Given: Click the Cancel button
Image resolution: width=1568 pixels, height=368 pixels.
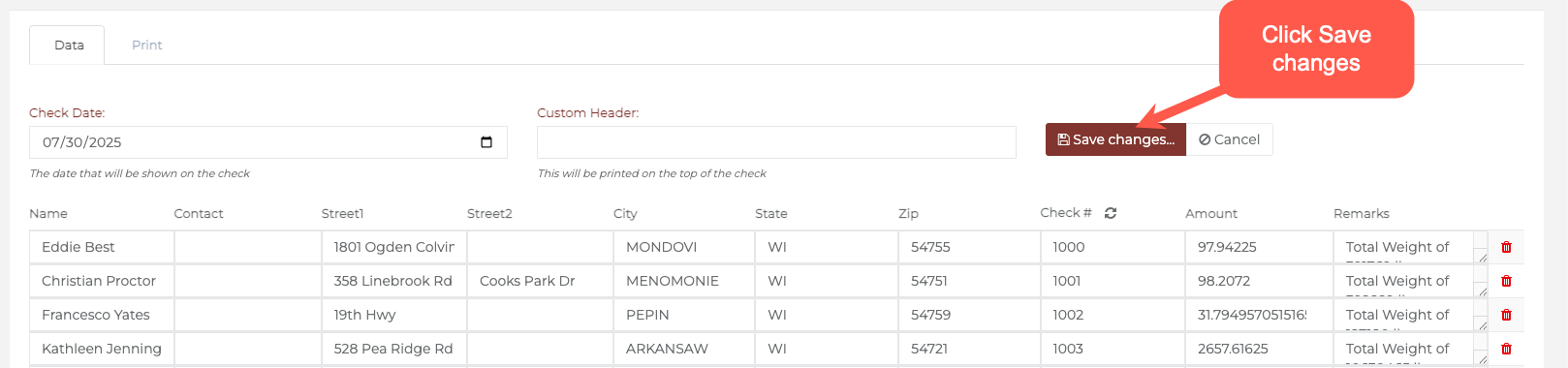Looking at the screenshot, I should [1229, 139].
